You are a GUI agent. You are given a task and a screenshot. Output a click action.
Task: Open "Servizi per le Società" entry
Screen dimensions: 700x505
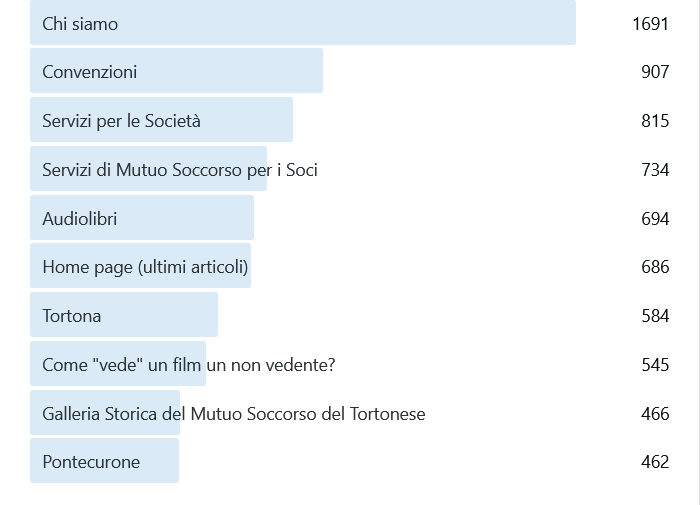tap(121, 121)
